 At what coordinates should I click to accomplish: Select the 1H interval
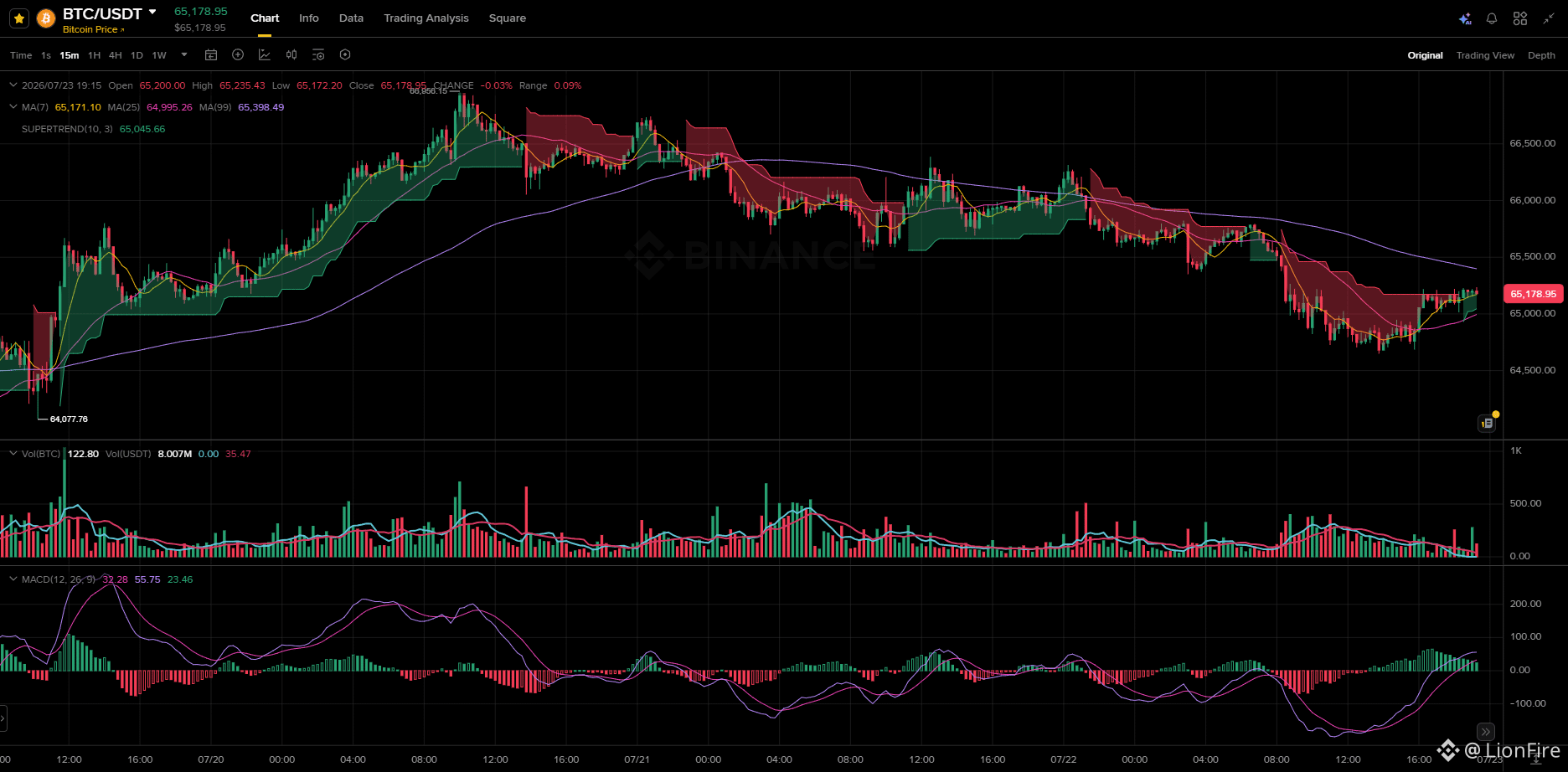pyautogui.click(x=94, y=55)
